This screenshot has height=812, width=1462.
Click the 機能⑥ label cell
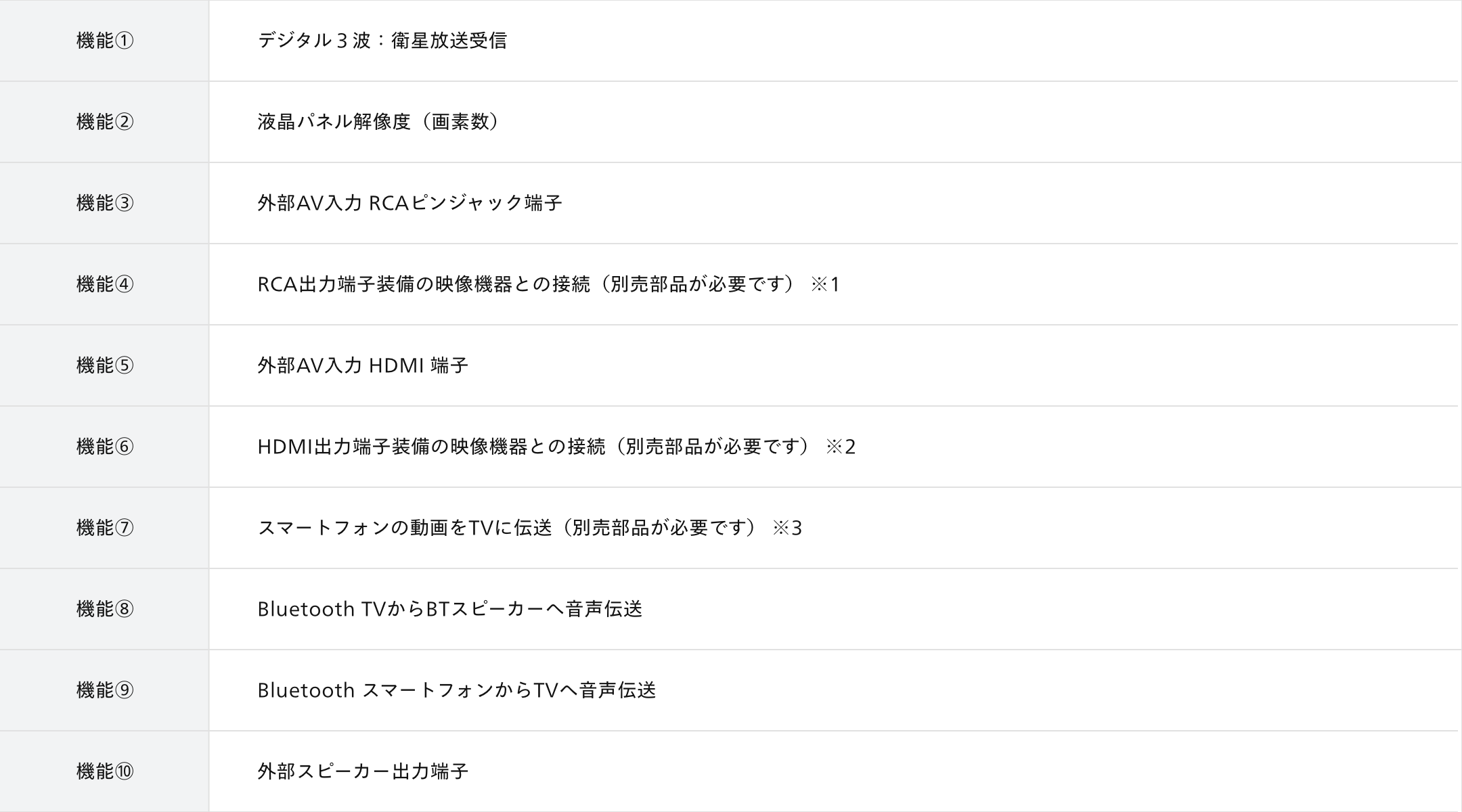pyautogui.click(x=105, y=447)
